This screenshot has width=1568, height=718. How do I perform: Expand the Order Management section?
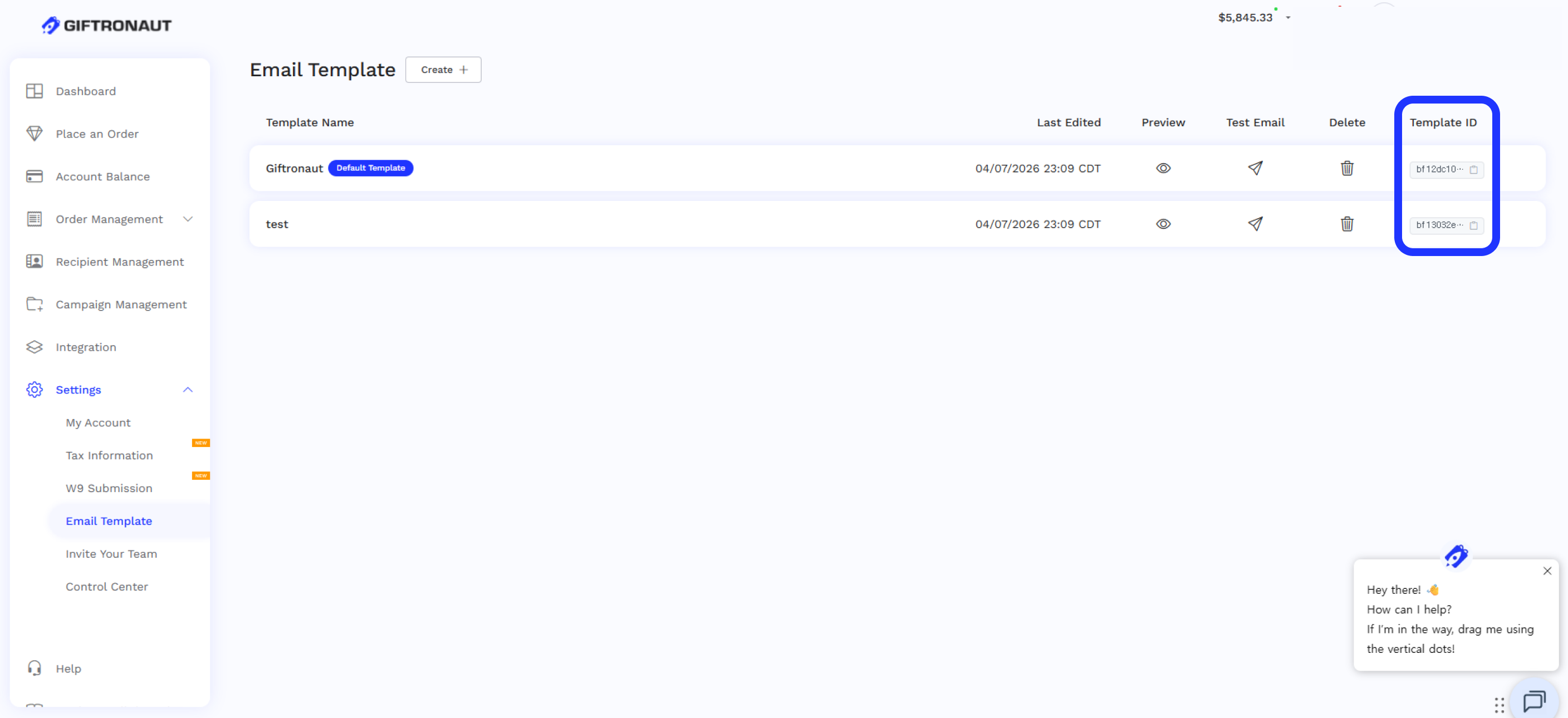(x=188, y=219)
